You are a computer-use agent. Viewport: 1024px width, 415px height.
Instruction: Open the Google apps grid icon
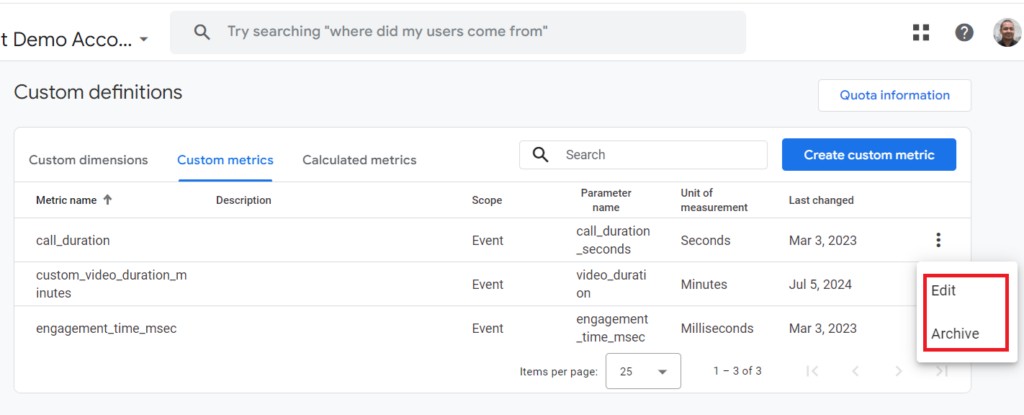[921, 32]
